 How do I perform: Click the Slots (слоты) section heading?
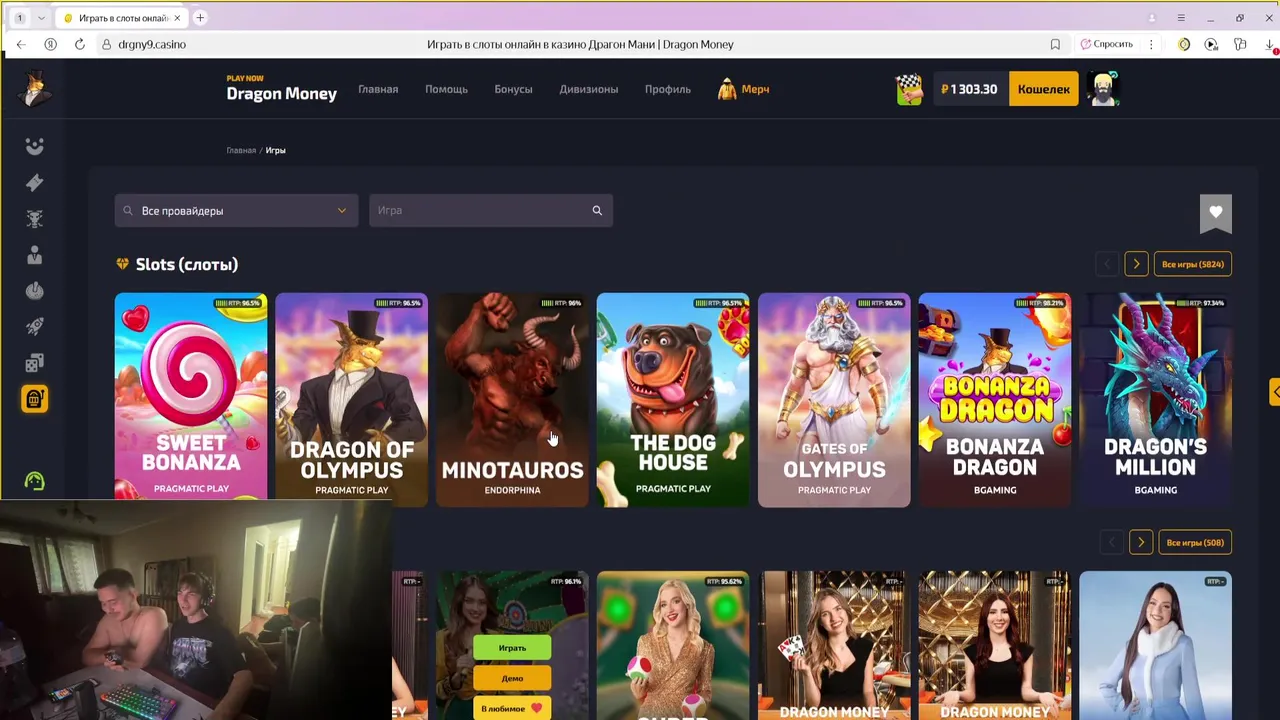pos(187,264)
